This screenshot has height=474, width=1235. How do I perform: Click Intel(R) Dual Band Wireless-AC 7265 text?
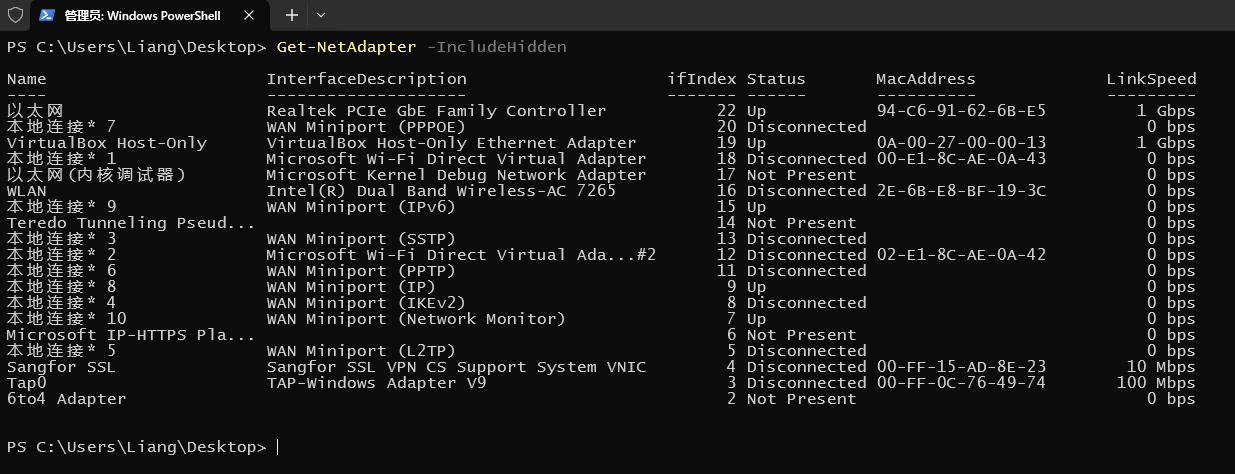pos(441,191)
